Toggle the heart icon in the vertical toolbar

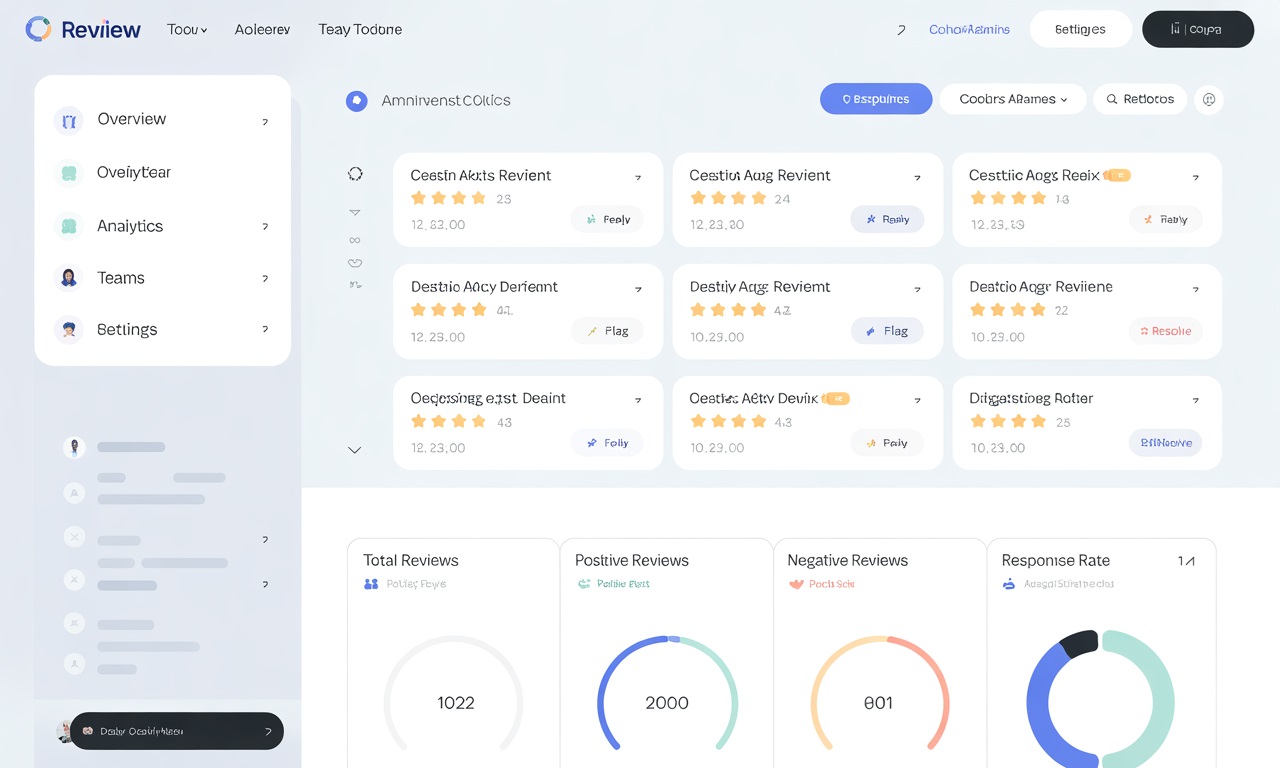coord(355,262)
